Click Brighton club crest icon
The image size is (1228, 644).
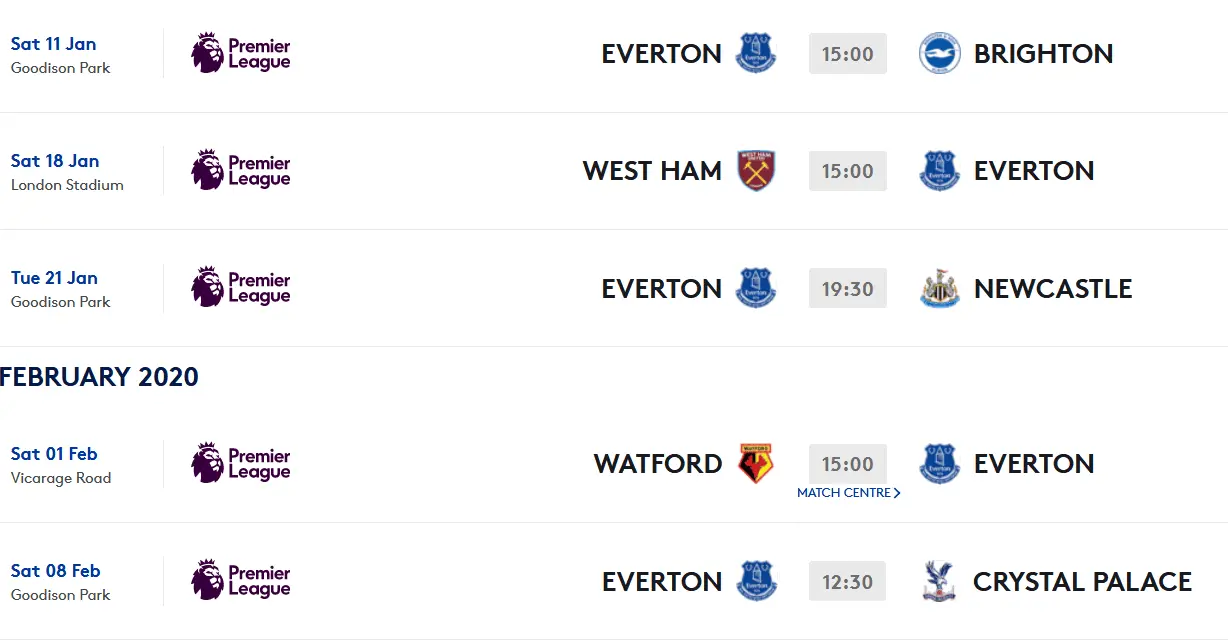939,54
